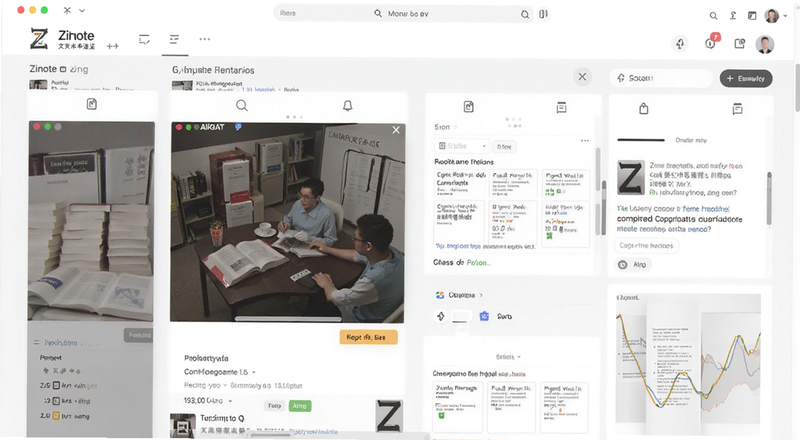Screen dimensions: 800x440
Task: Open the window layout icon at top right
Action: 752,15
